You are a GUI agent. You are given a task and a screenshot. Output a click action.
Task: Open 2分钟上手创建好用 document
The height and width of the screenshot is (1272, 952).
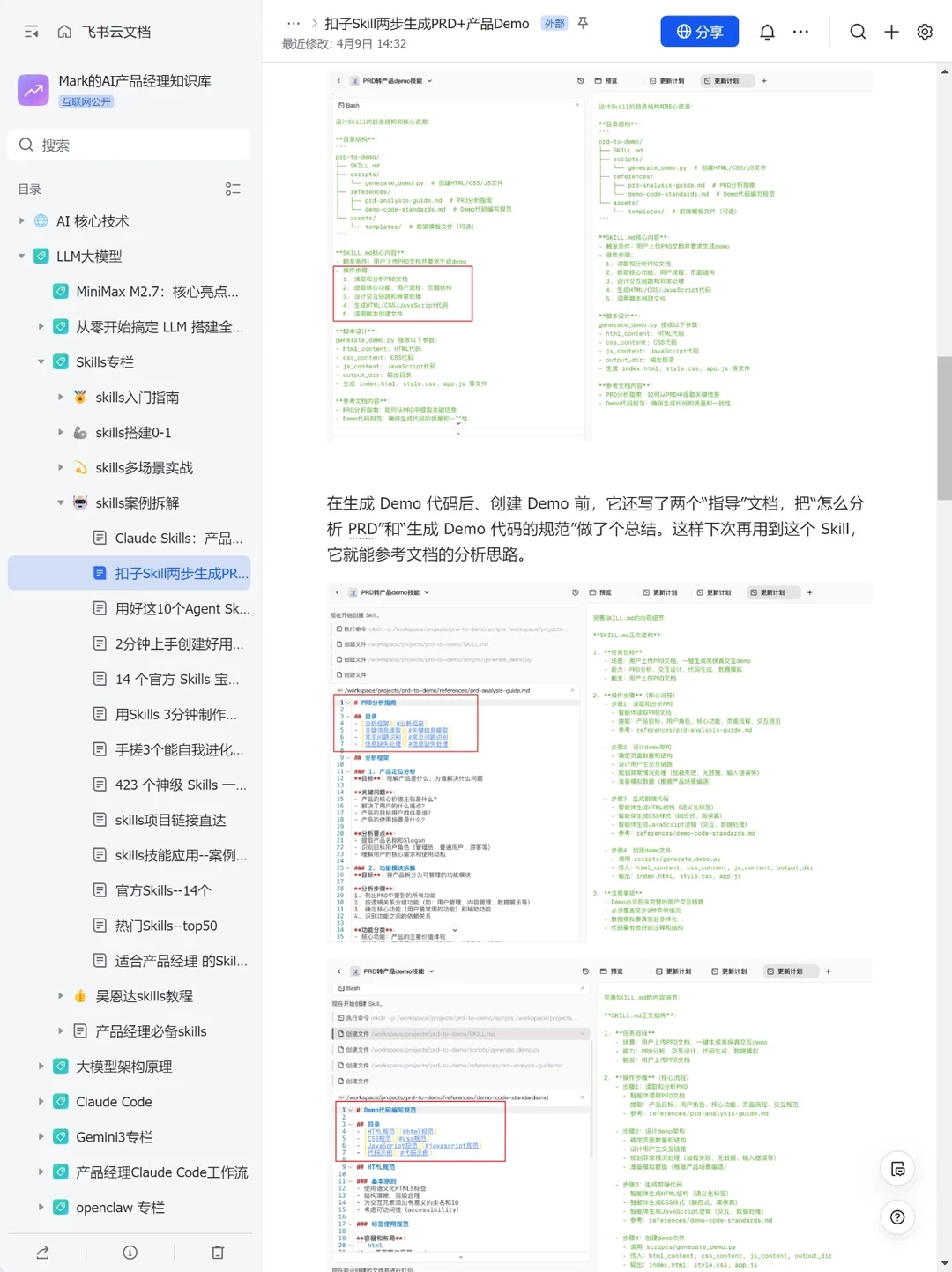179,644
